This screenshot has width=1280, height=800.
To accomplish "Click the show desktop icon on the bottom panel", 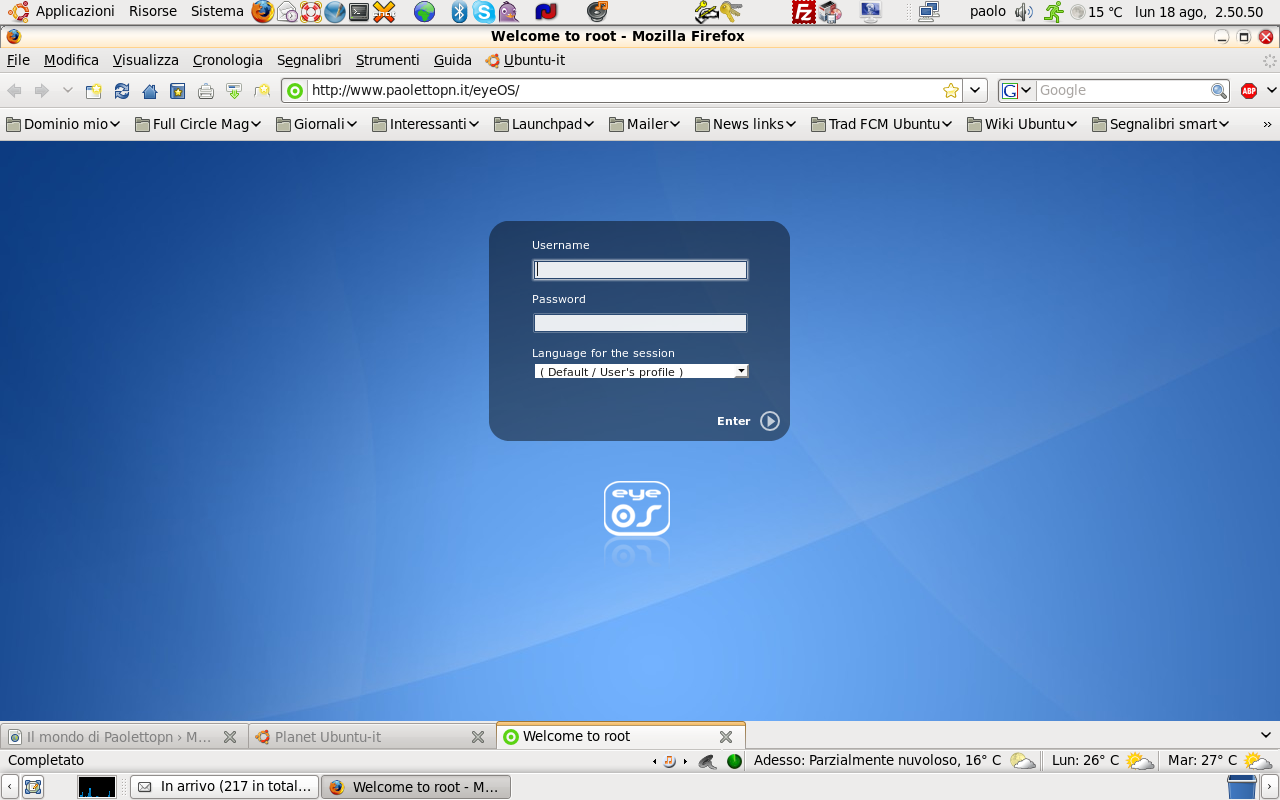I will (x=33, y=787).
